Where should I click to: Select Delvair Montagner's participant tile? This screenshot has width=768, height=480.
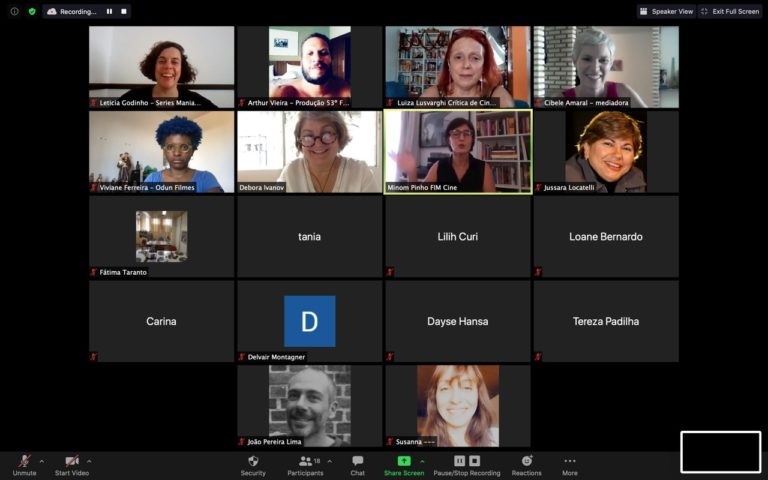tap(310, 321)
